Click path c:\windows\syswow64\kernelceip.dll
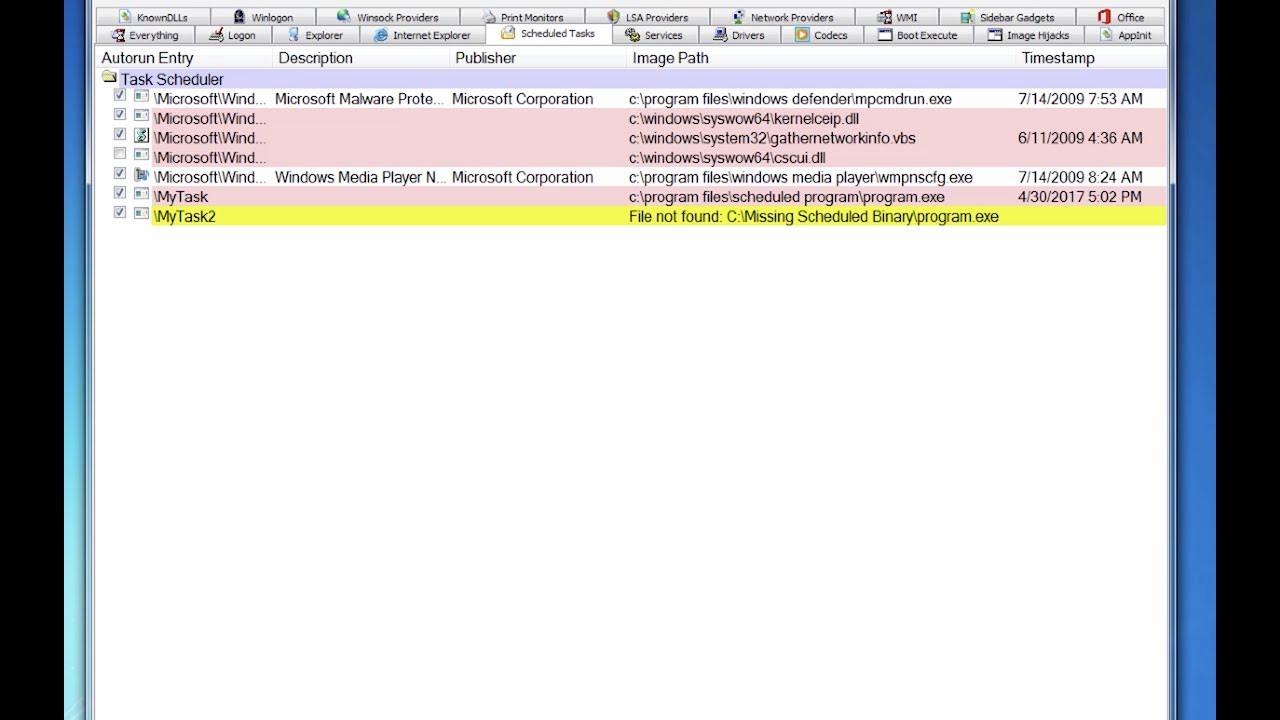 (744, 119)
